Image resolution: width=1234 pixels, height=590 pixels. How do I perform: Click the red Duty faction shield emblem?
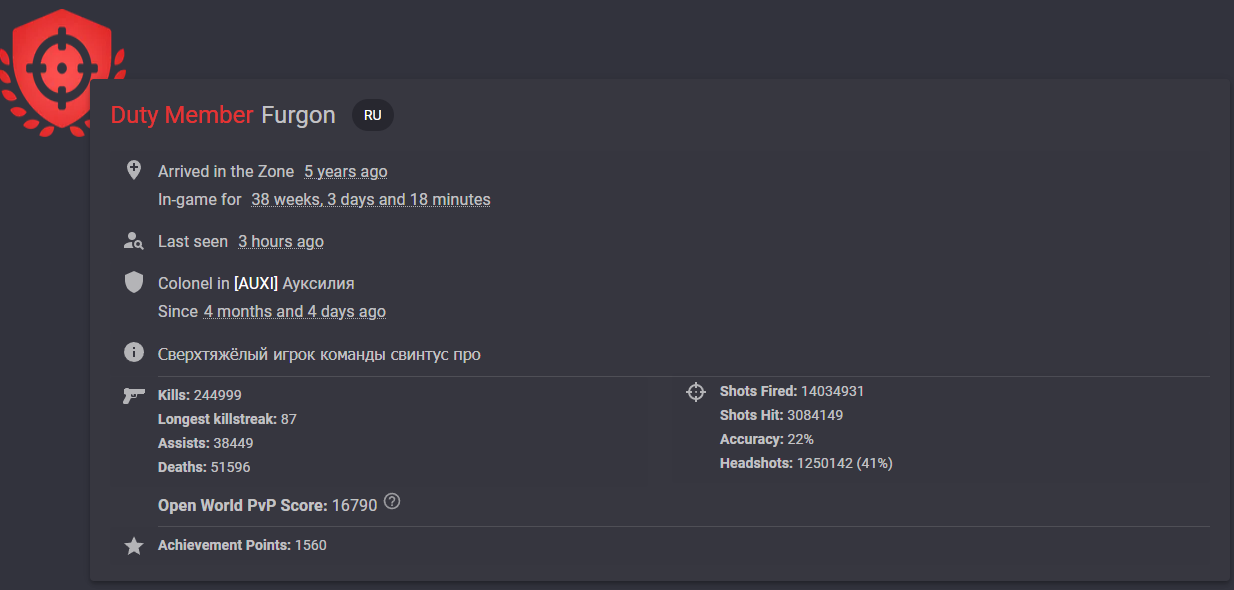click(x=62, y=70)
